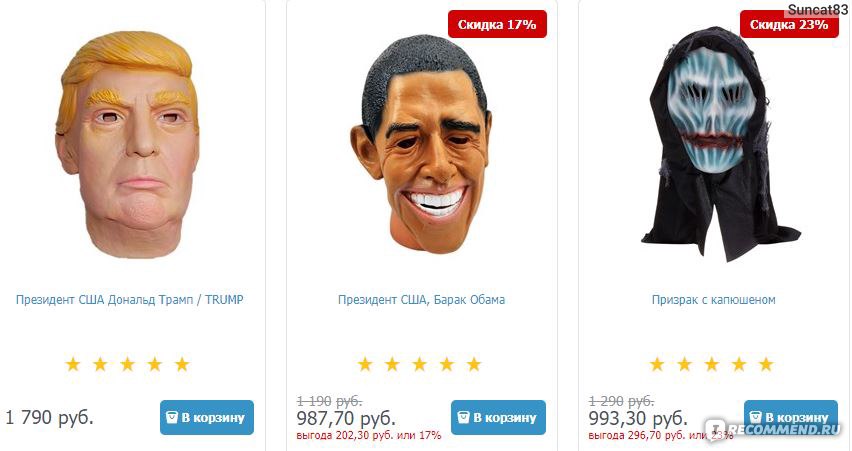Add the Obama mask to cart
Screen dimensions: 852x451
pyautogui.click(x=498, y=417)
